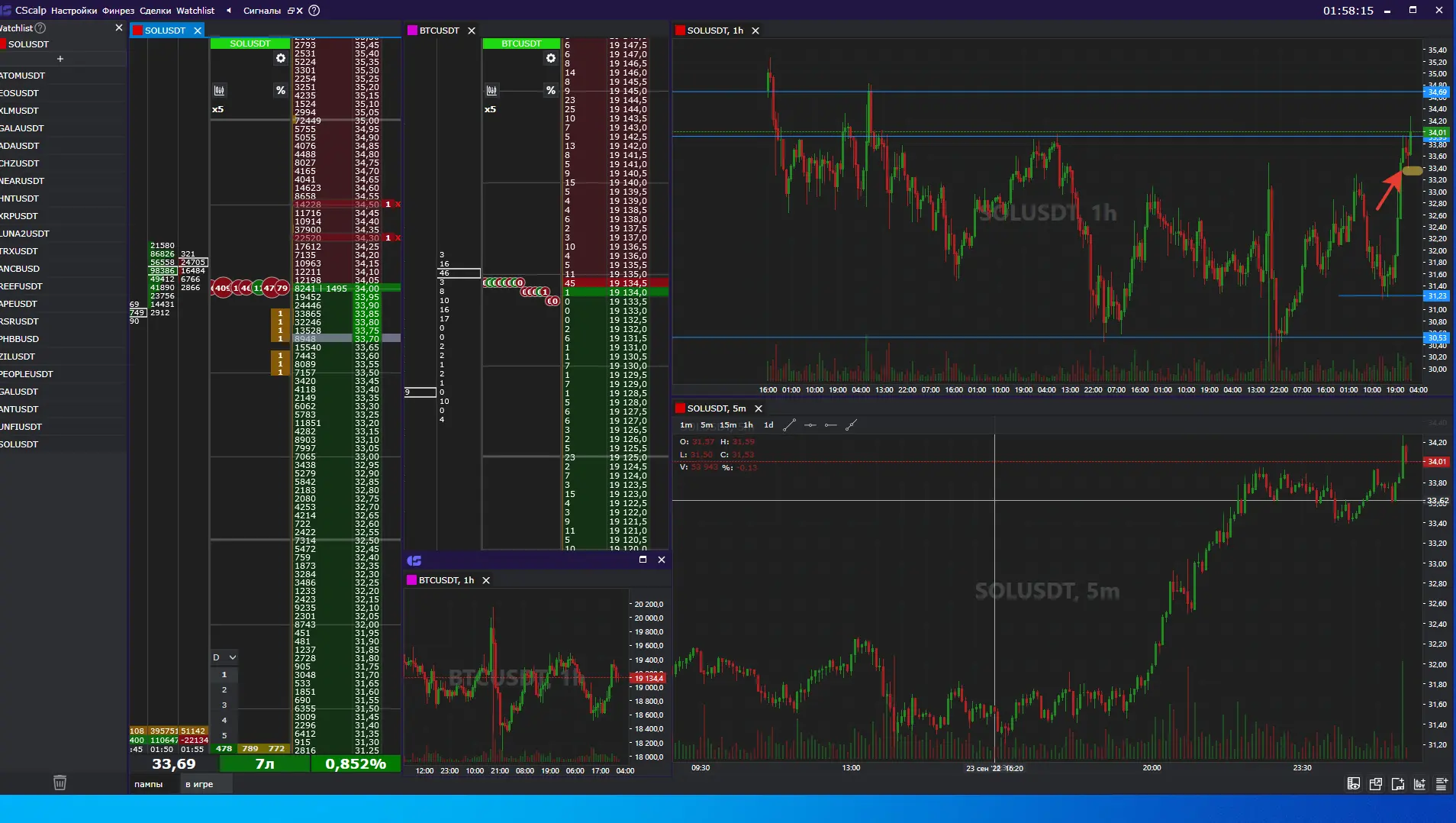This screenshot has height=823, width=1456.
Task: Click the chart icon in SOLUSDT order book
Action: point(219,90)
